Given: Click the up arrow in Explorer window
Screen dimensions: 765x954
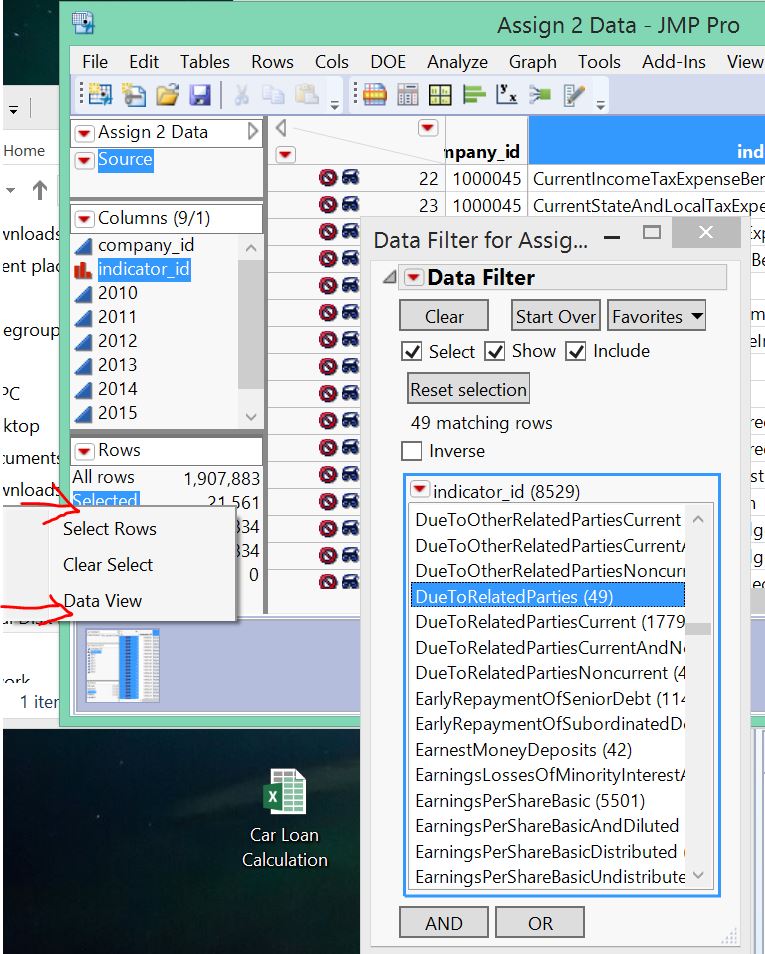Looking at the screenshot, I should [40, 190].
